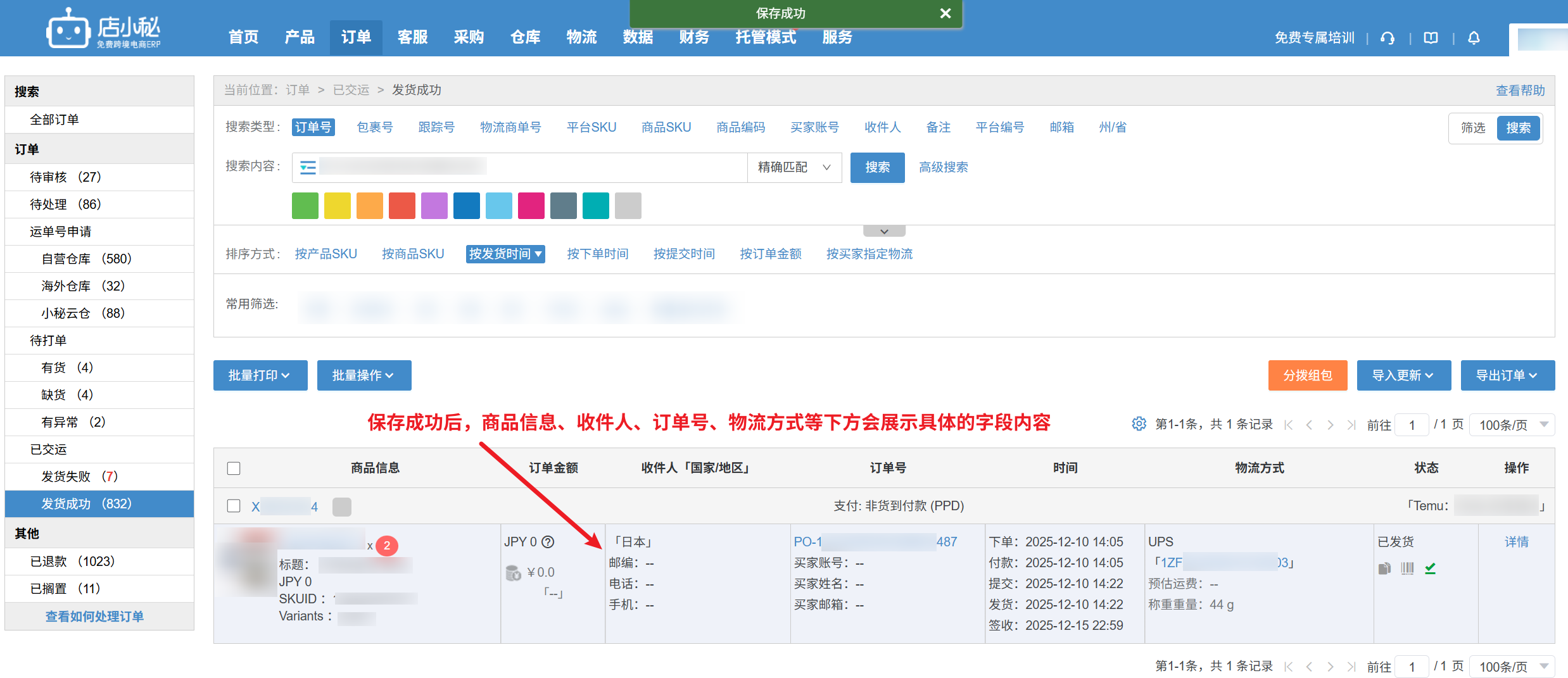Image resolution: width=1568 pixels, height=678 pixels.
Task: Open the 精确匹配 match type dropdown
Action: tap(794, 167)
